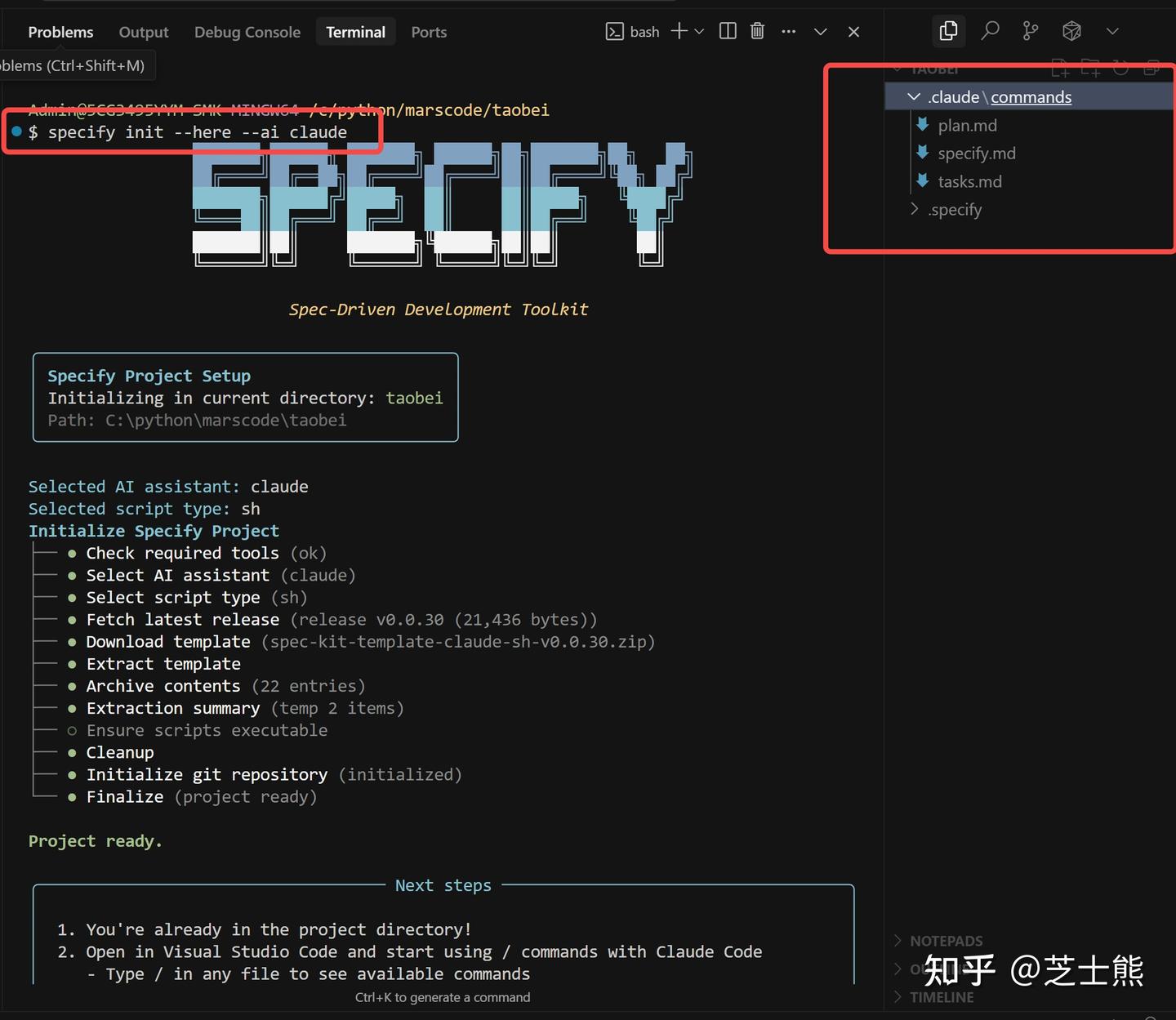Split the bash terminal
Screen dimensions: 1176x1020
click(727, 30)
